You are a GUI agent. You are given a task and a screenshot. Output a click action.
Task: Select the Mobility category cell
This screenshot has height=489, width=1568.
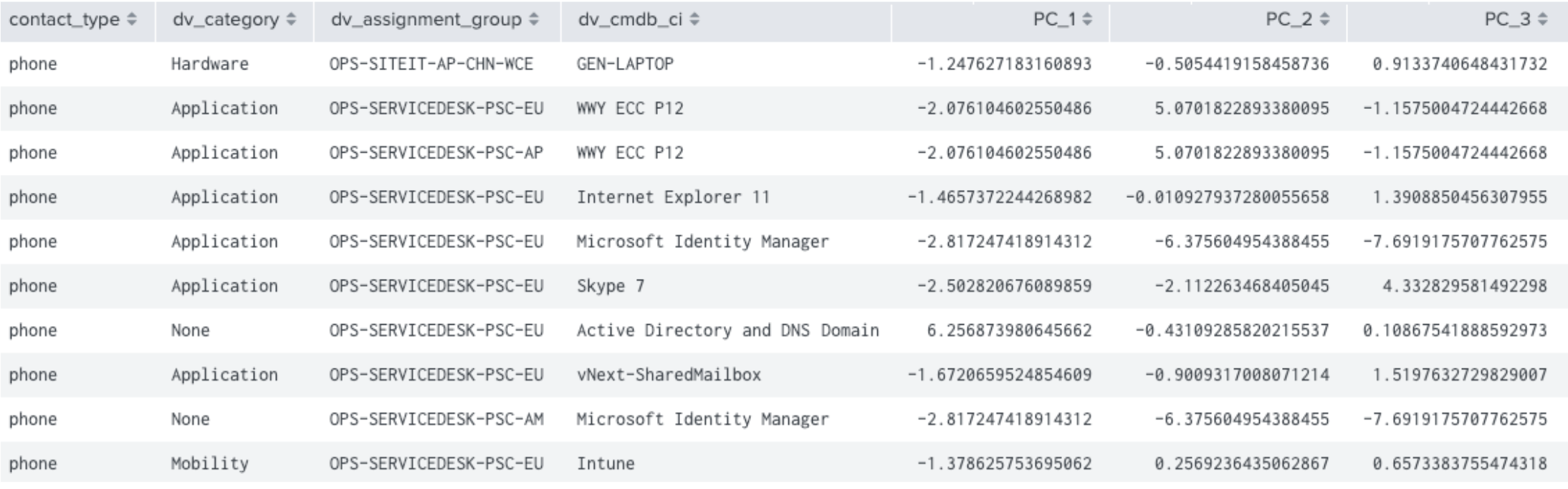point(209,464)
